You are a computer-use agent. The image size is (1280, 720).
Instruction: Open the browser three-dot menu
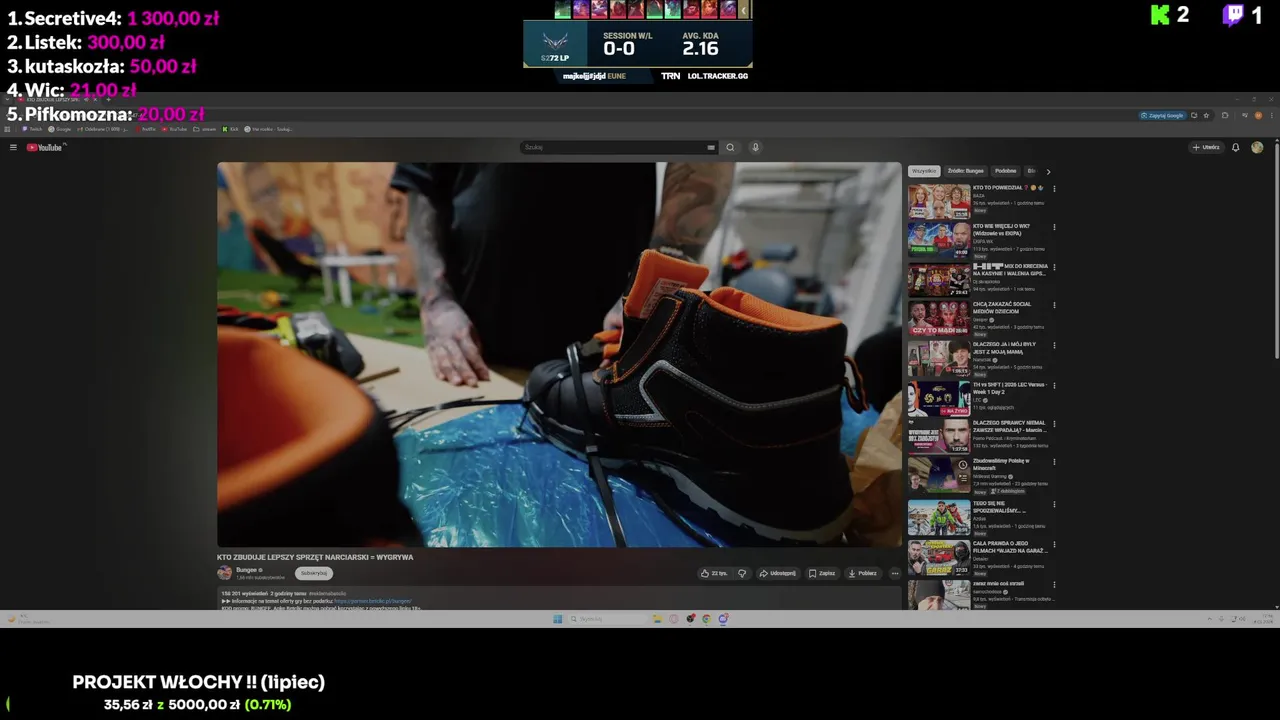pos(1272,115)
